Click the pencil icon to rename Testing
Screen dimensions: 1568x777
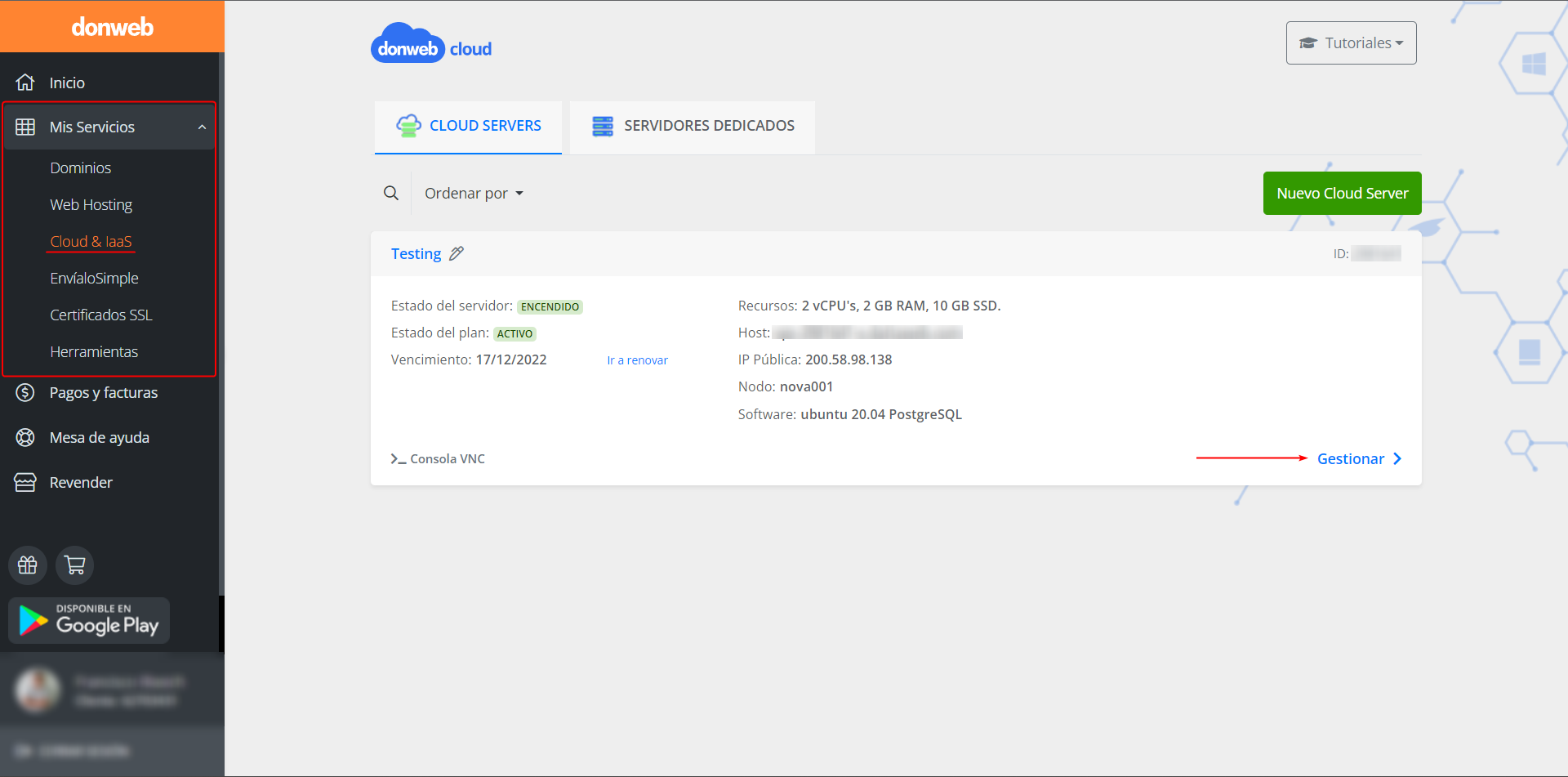(x=457, y=253)
